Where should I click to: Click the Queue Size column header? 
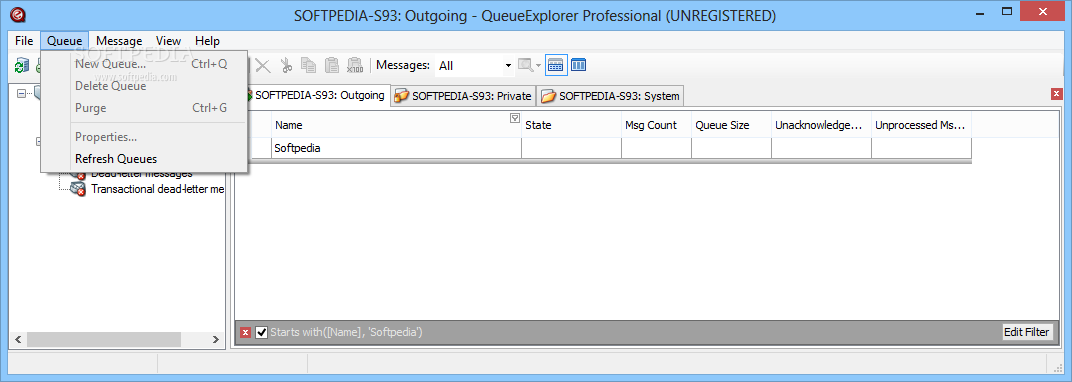coord(732,125)
